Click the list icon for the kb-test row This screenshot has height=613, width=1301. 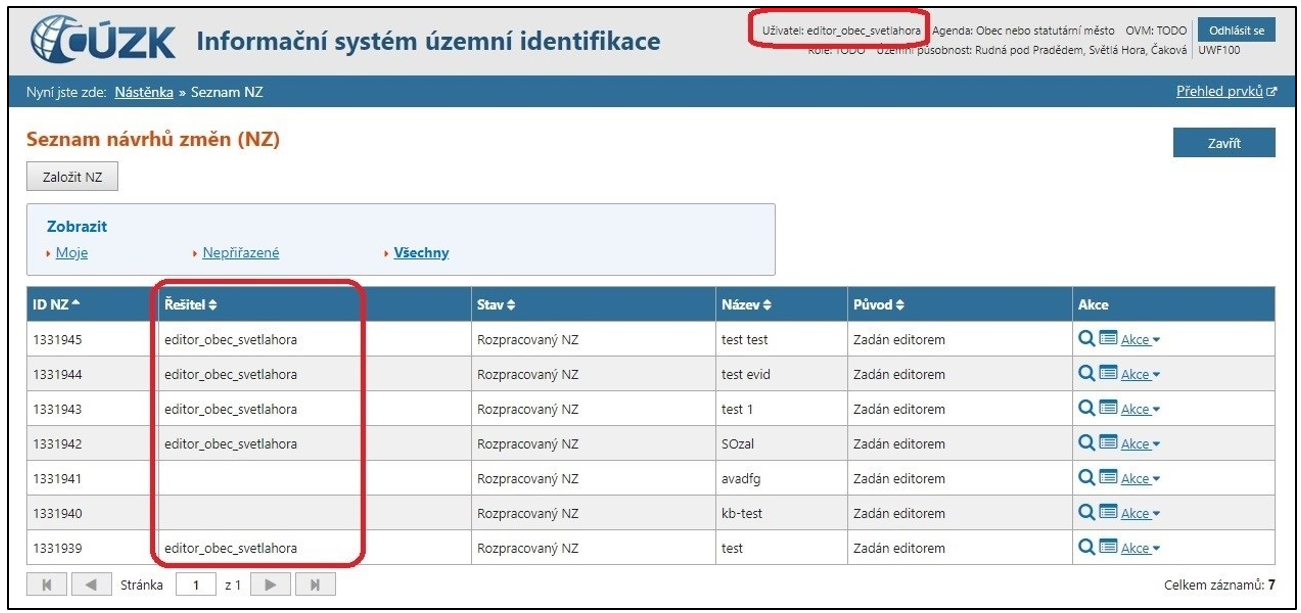pyautogui.click(x=1108, y=513)
